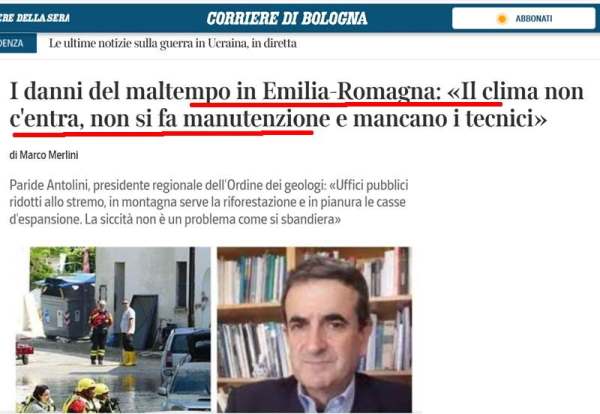Viewport: 600px width, 414px height.
Task: Click the word tecnici in the headline
Action: [506, 119]
